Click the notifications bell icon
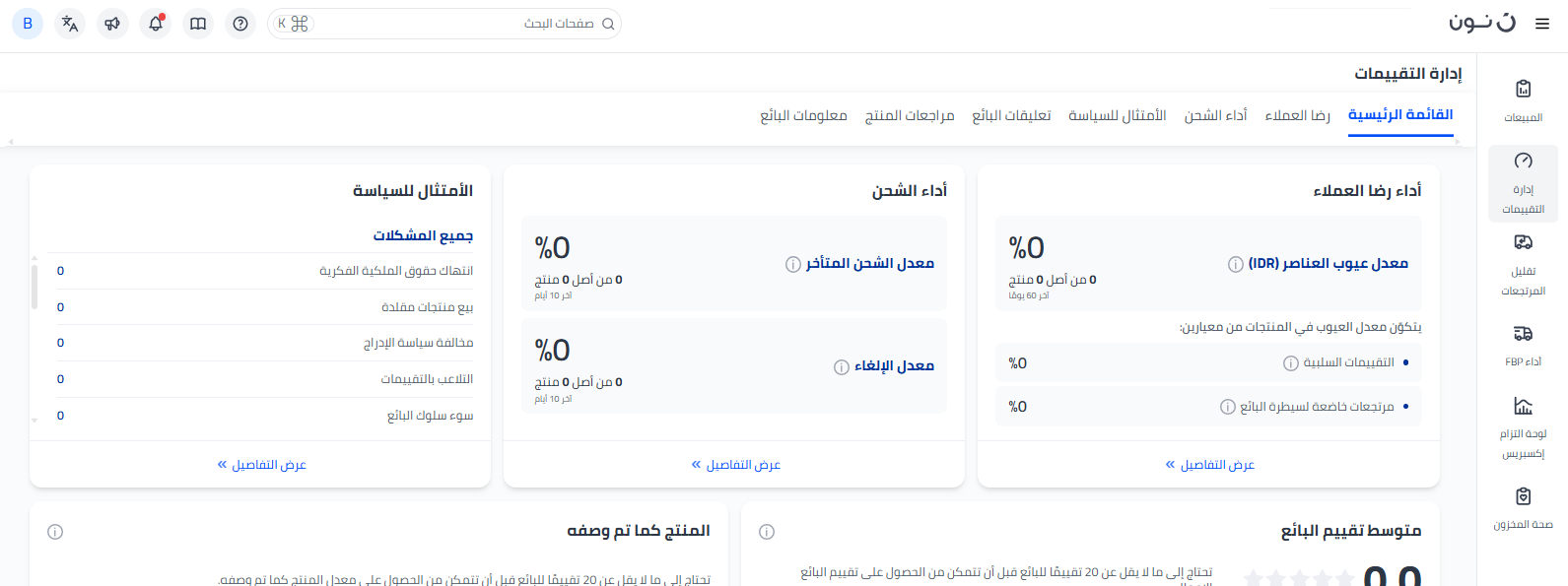This screenshot has width=1568, height=586. (x=156, y=24)
